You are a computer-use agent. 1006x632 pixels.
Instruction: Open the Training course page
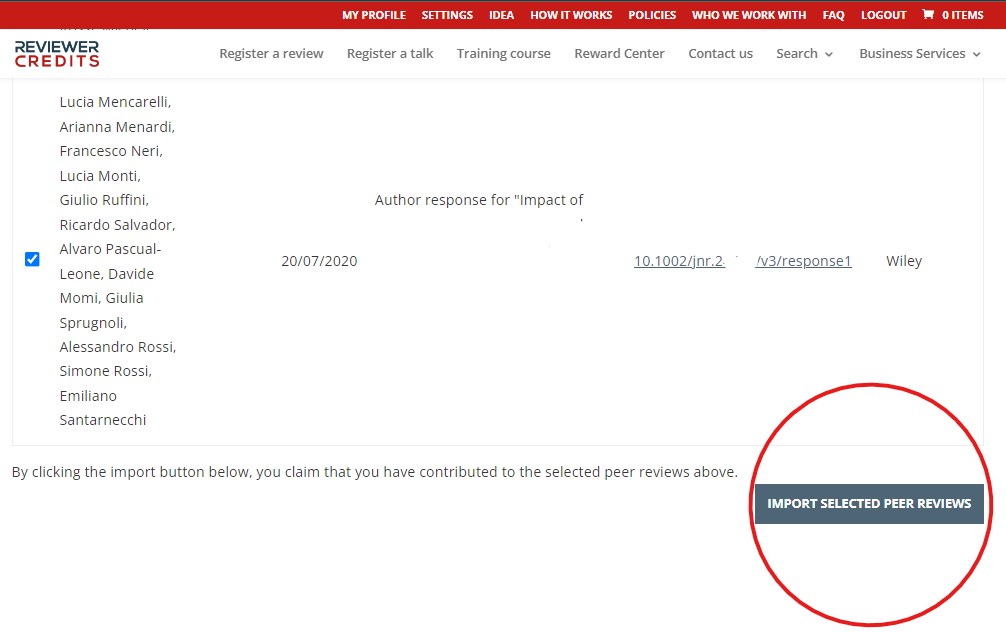coord(503,54)
